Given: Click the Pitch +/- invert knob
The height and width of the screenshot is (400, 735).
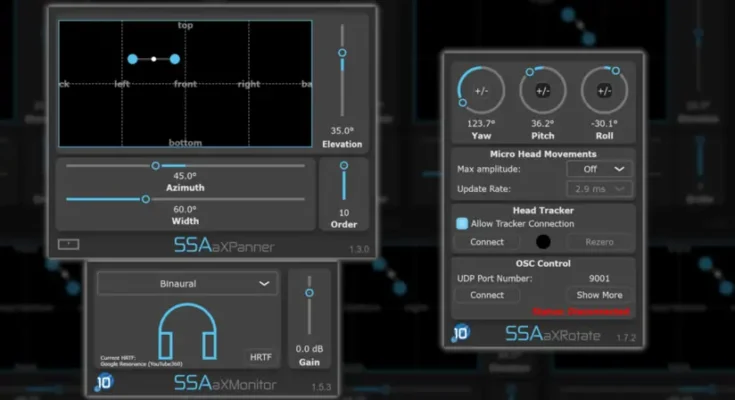Looking at the screenshot, I should 543,91.
